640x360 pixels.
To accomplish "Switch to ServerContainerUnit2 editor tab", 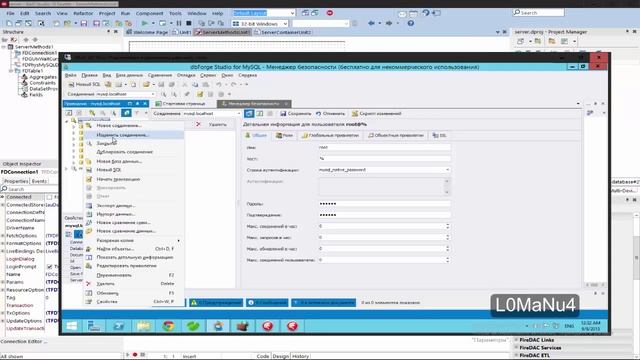I will coord(283,32).
